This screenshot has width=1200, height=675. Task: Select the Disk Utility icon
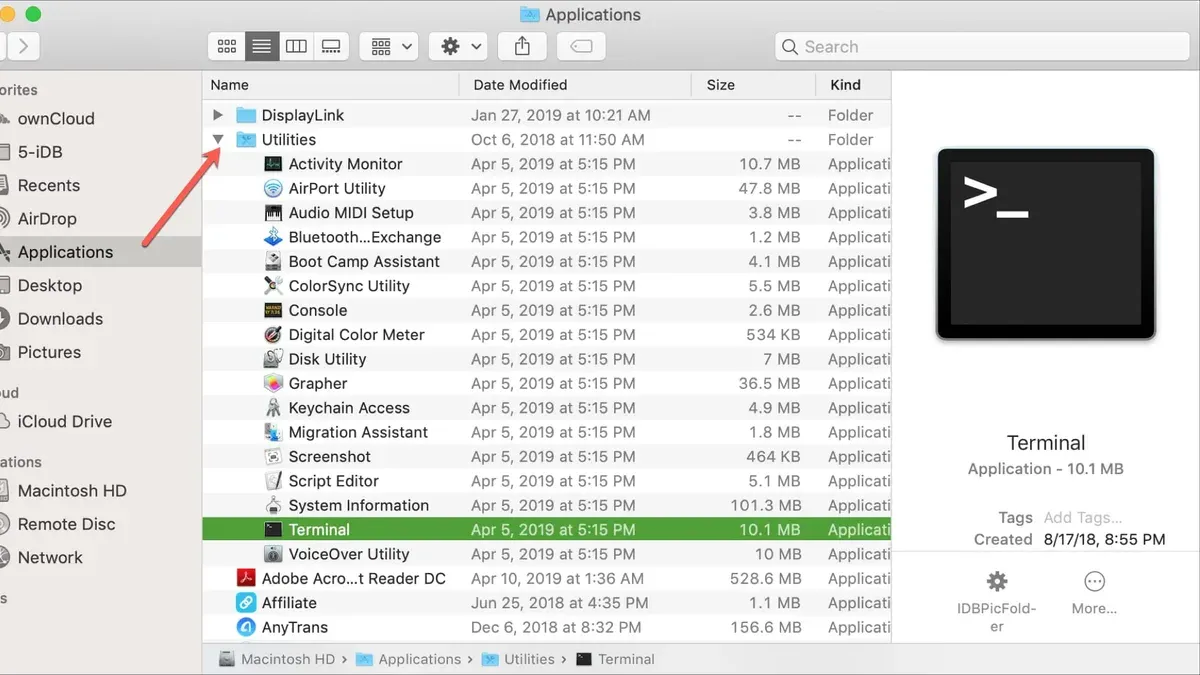point(273,359)
